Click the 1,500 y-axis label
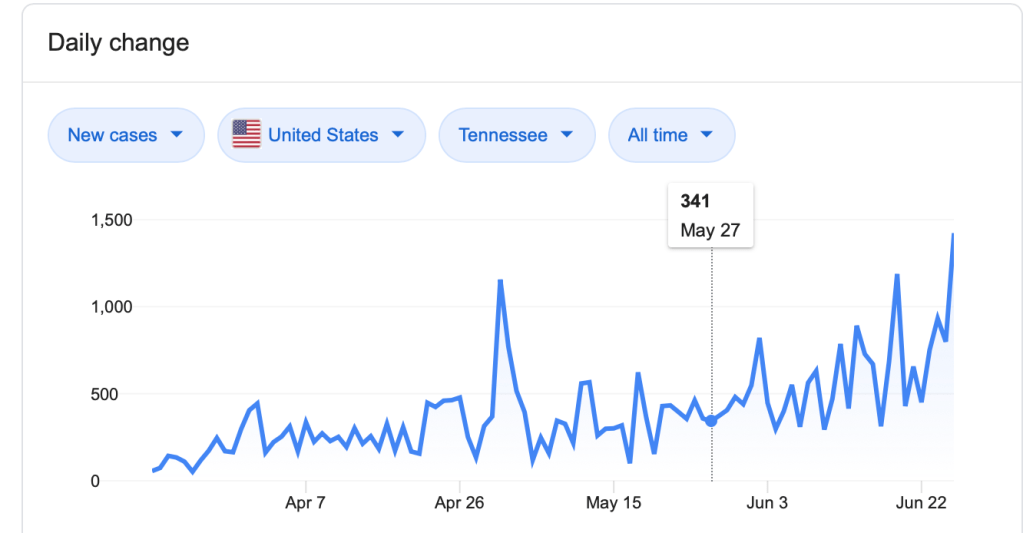 110,220
